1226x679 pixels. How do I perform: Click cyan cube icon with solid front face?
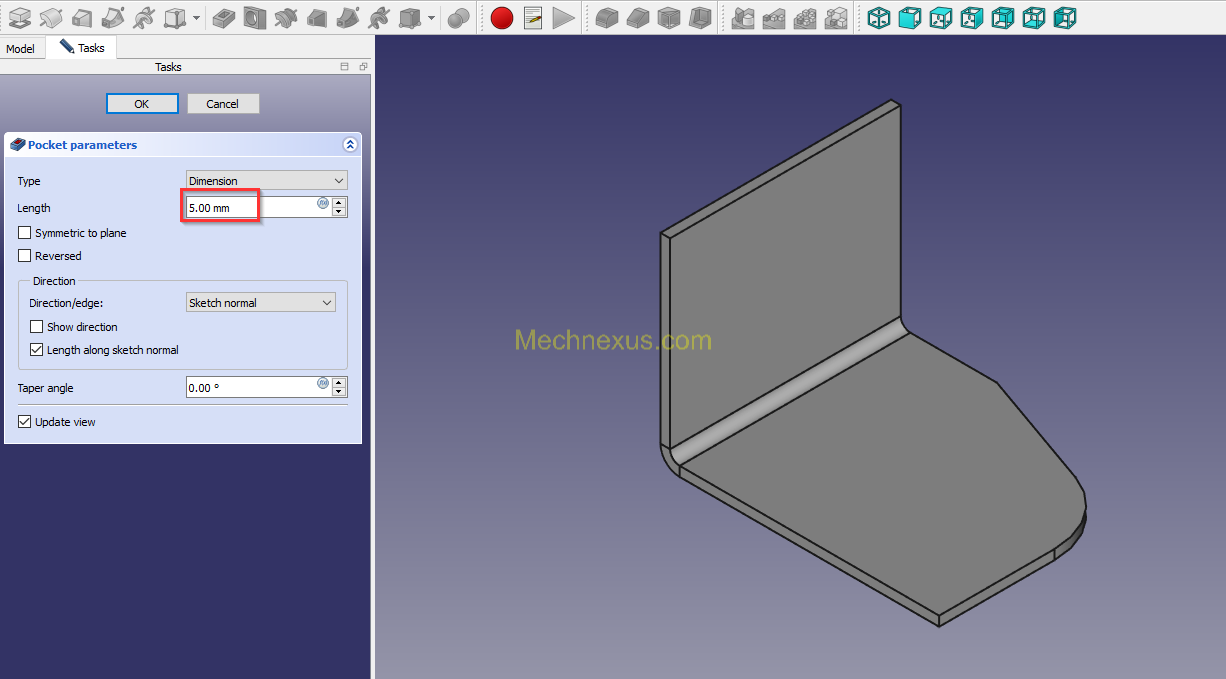coord(910,17)
